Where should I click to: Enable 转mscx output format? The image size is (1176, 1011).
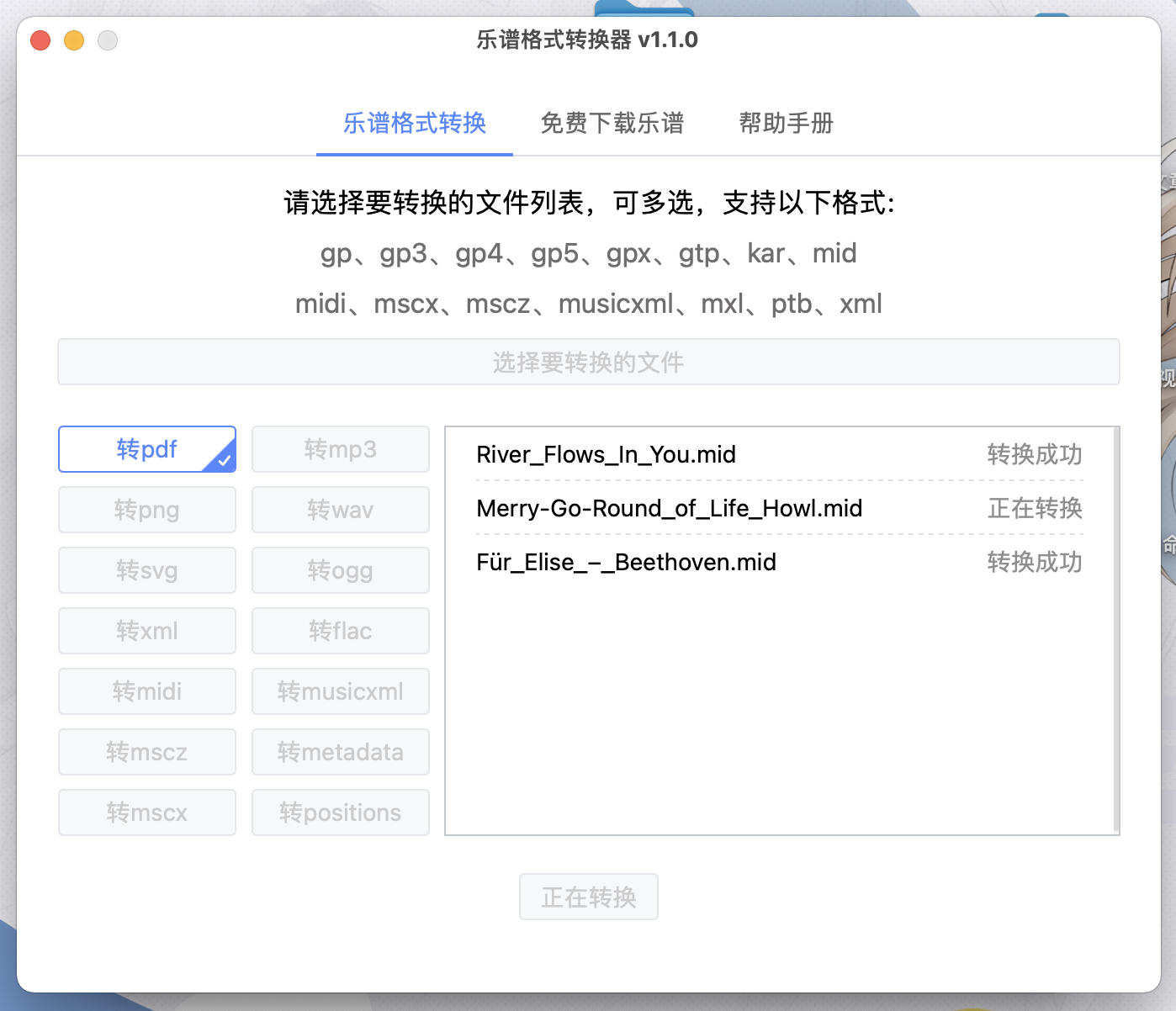(146, 813)
